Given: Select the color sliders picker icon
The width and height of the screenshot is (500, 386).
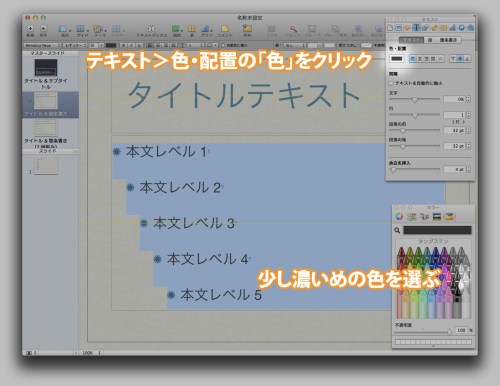Looking at the screenshot, I should (x=412, y=217).
